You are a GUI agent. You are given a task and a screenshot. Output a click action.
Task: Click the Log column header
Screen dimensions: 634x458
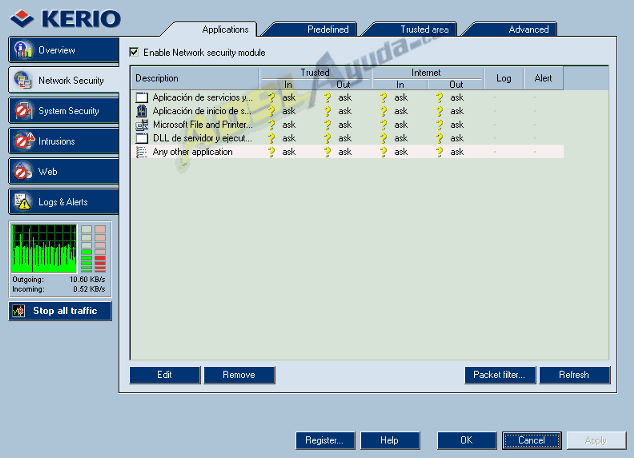tap(504, 78)
